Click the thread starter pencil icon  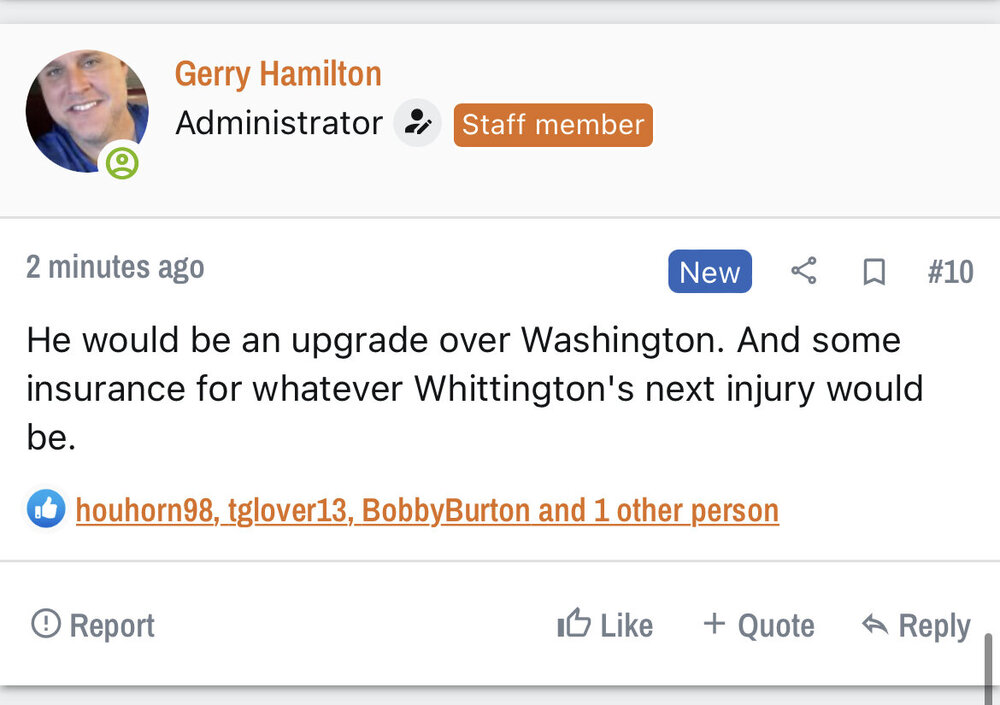coord(417,124)
